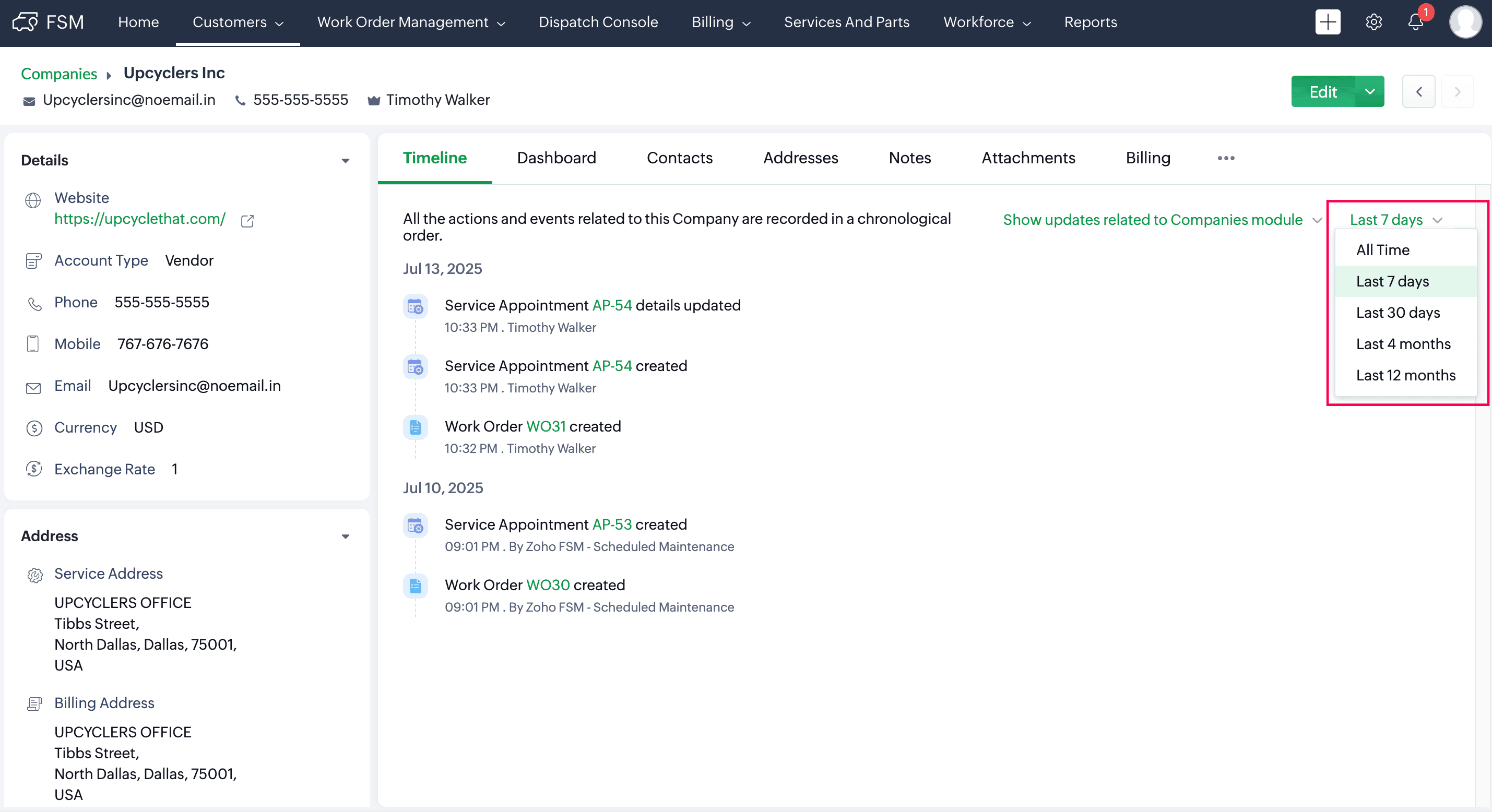
Task: Open the more tabs ellipsis icon
Action: [1226, 158]
